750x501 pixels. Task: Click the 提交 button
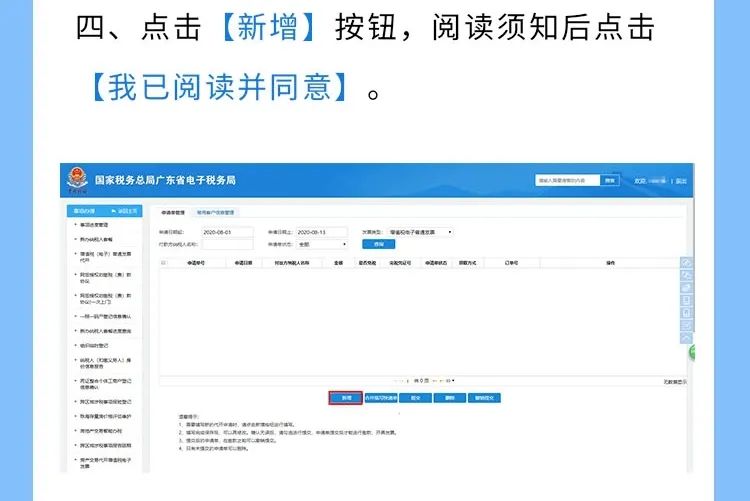415,398
